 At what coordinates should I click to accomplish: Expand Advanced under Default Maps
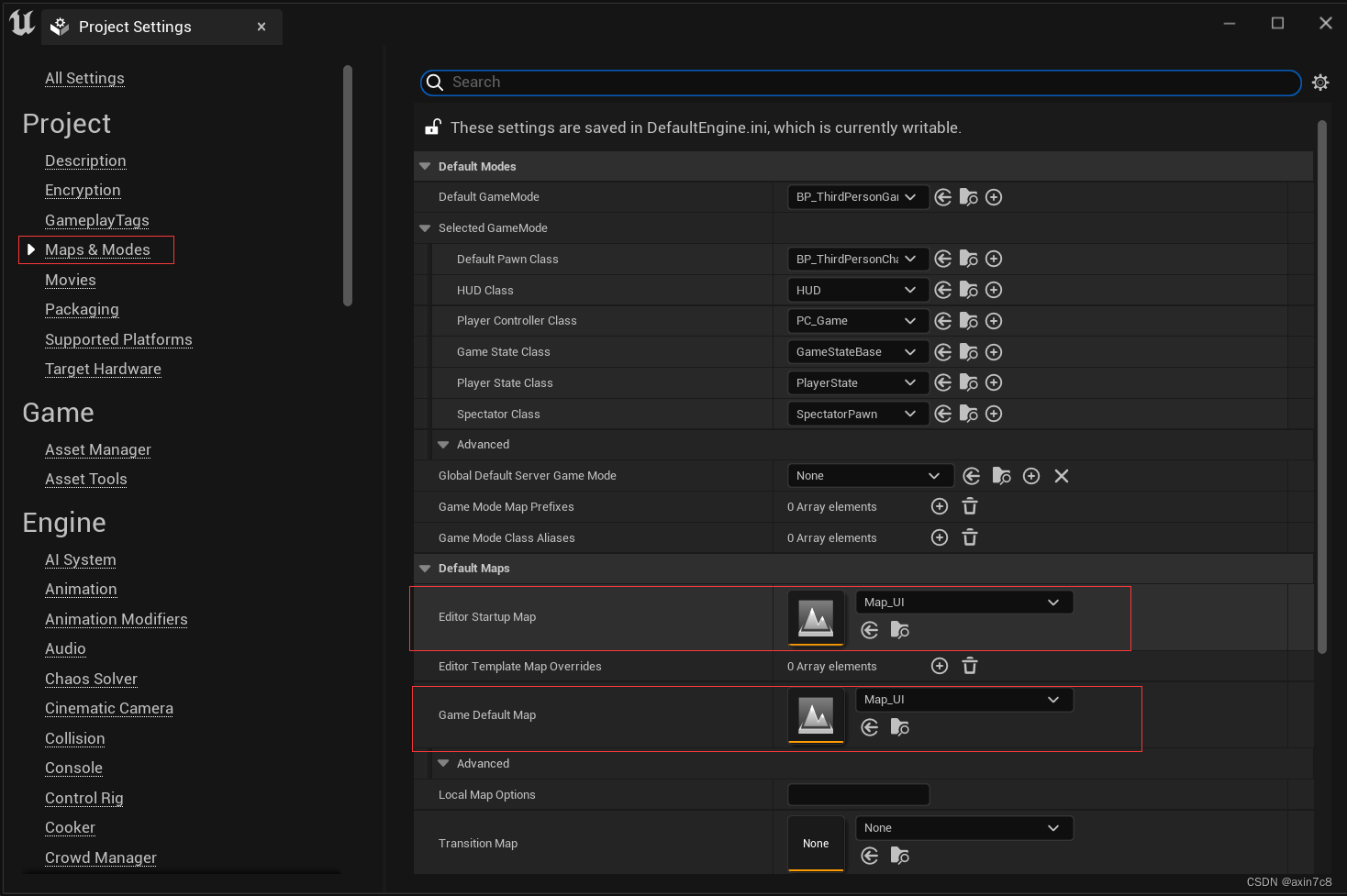(443, 764)
